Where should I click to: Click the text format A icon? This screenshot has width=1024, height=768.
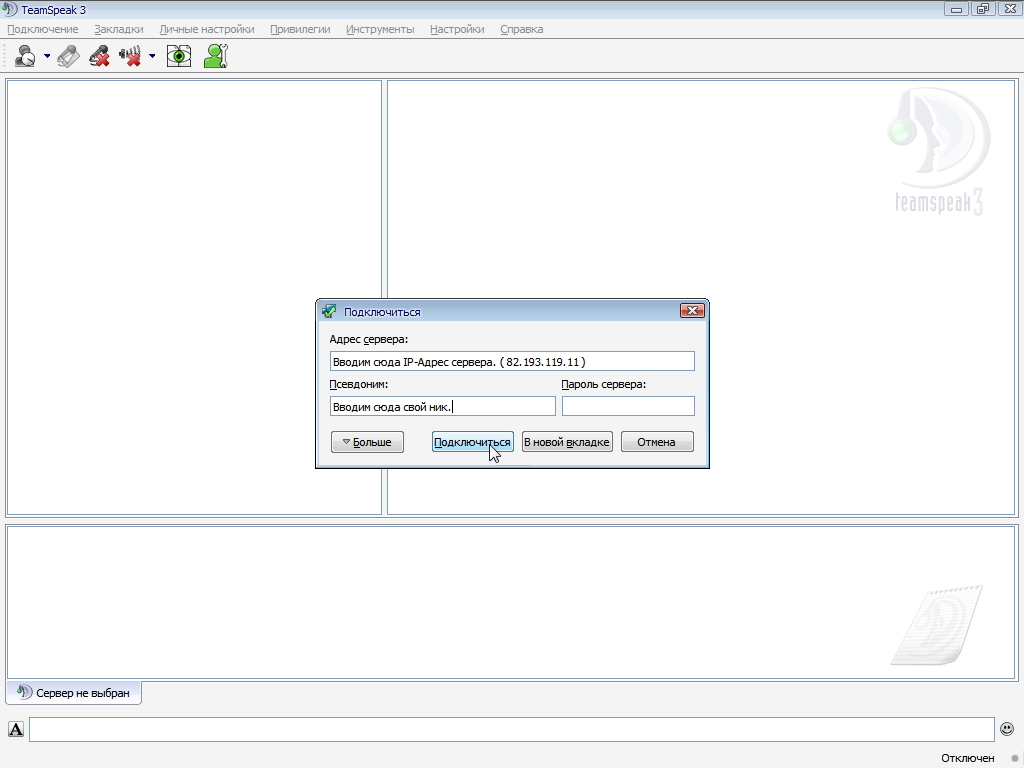point(16,729)
